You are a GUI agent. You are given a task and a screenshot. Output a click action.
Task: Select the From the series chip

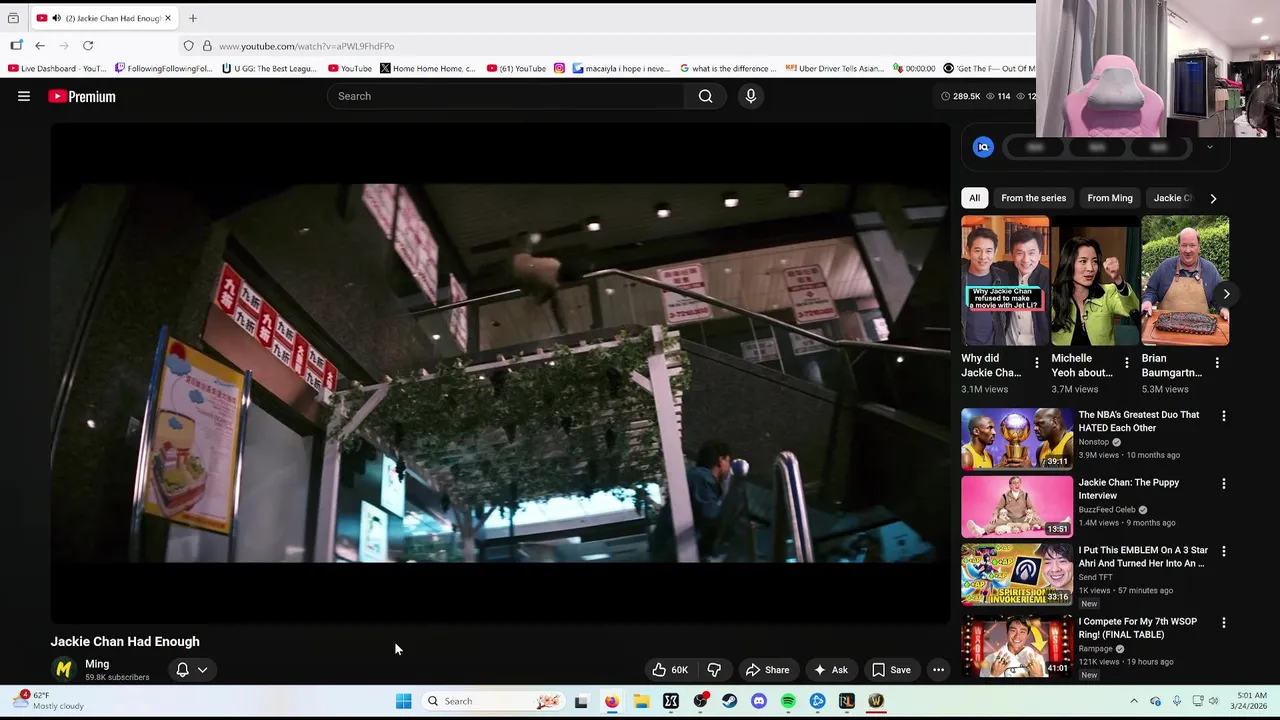point(1034,198)
